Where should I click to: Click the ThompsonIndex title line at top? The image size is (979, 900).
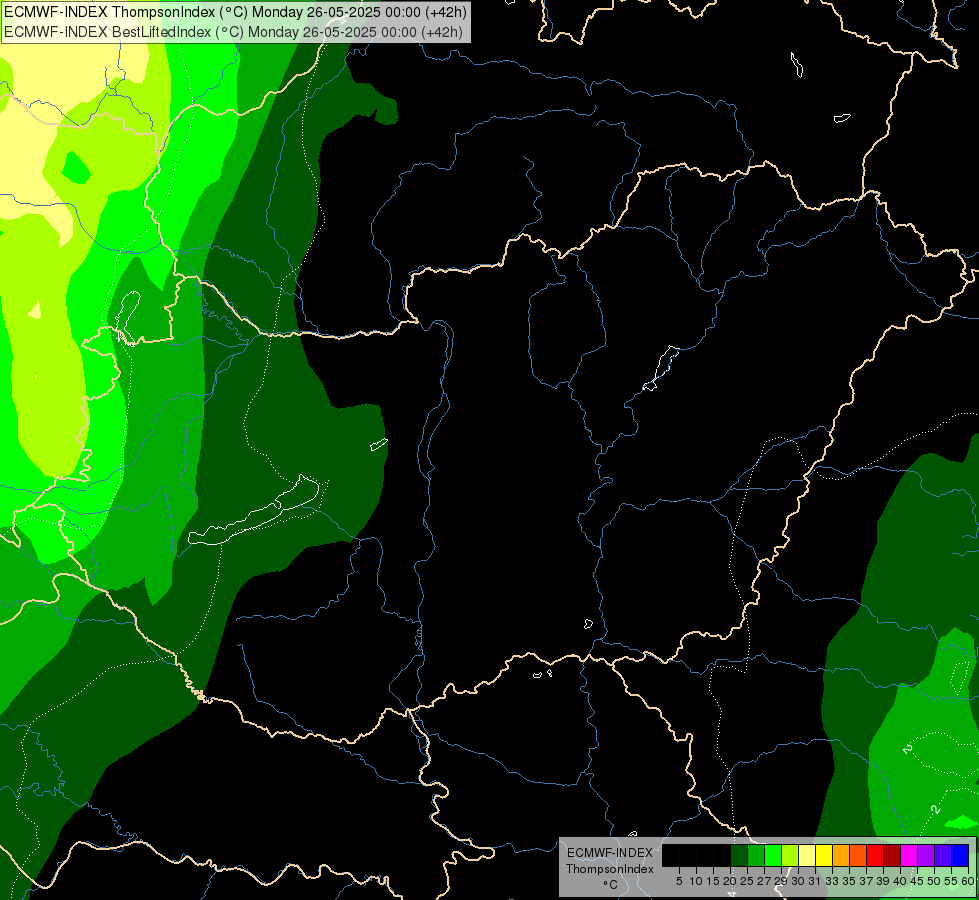235,12
